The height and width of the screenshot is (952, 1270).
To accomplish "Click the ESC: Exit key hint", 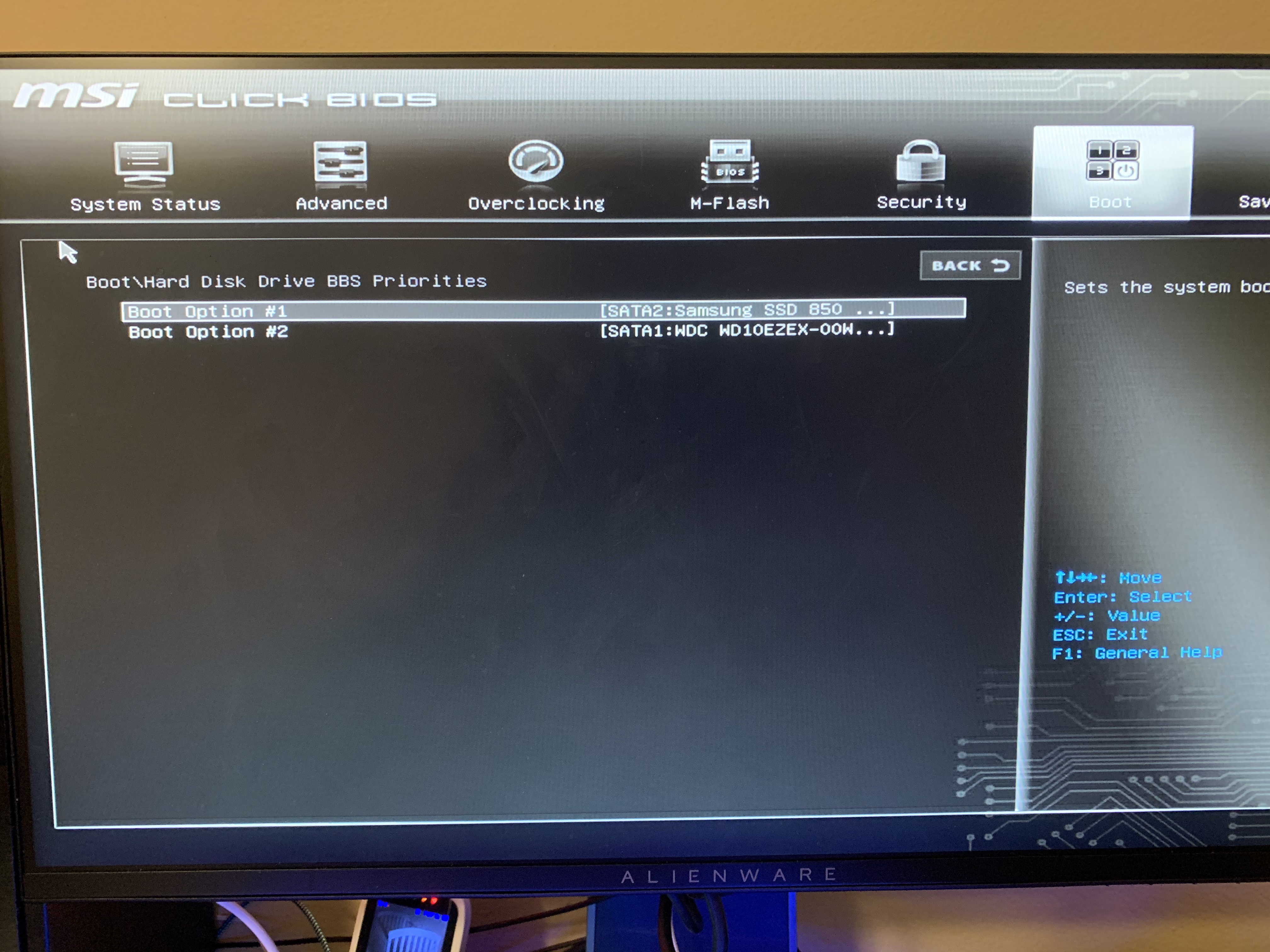I will tap(1100, 634).
